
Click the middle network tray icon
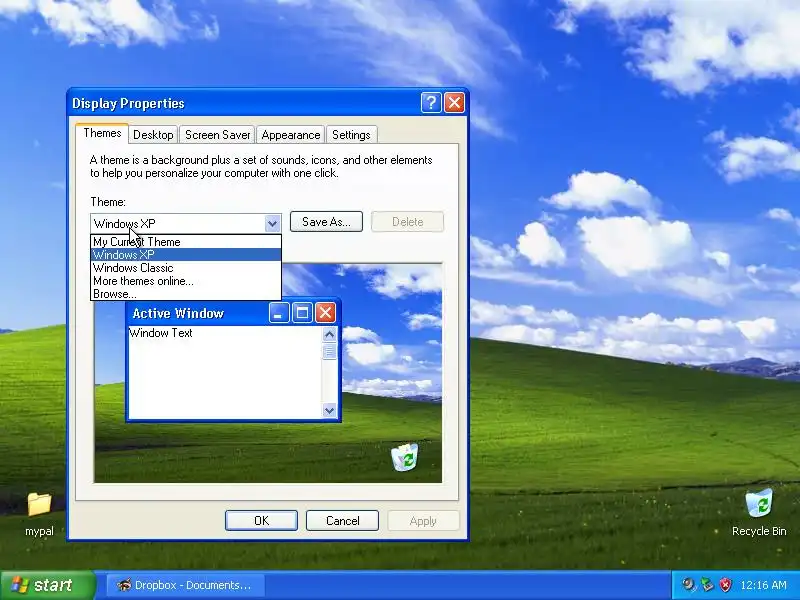(707, 585)
